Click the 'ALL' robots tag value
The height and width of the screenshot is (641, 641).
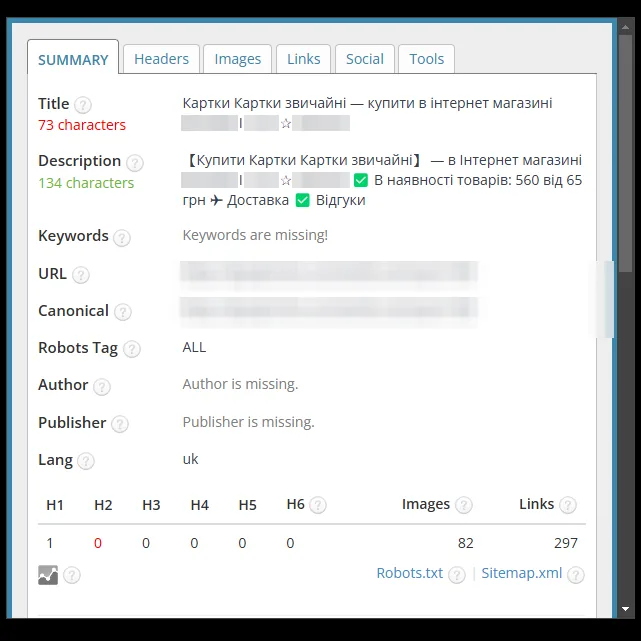[x=194, y=347]
